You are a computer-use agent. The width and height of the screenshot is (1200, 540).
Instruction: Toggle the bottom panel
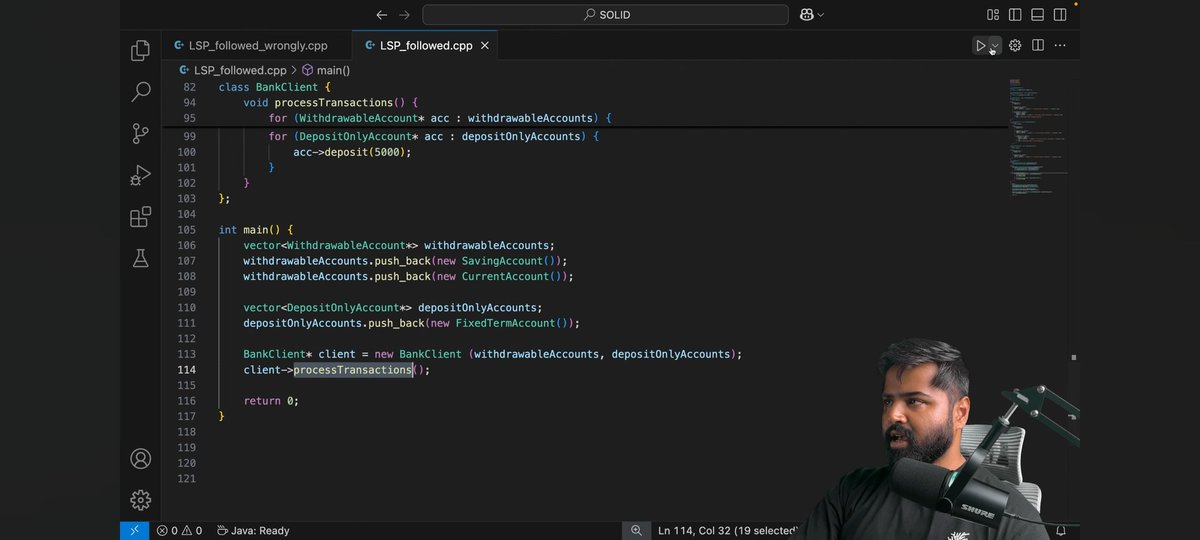pyautogui.click(x=1039, y=15)
